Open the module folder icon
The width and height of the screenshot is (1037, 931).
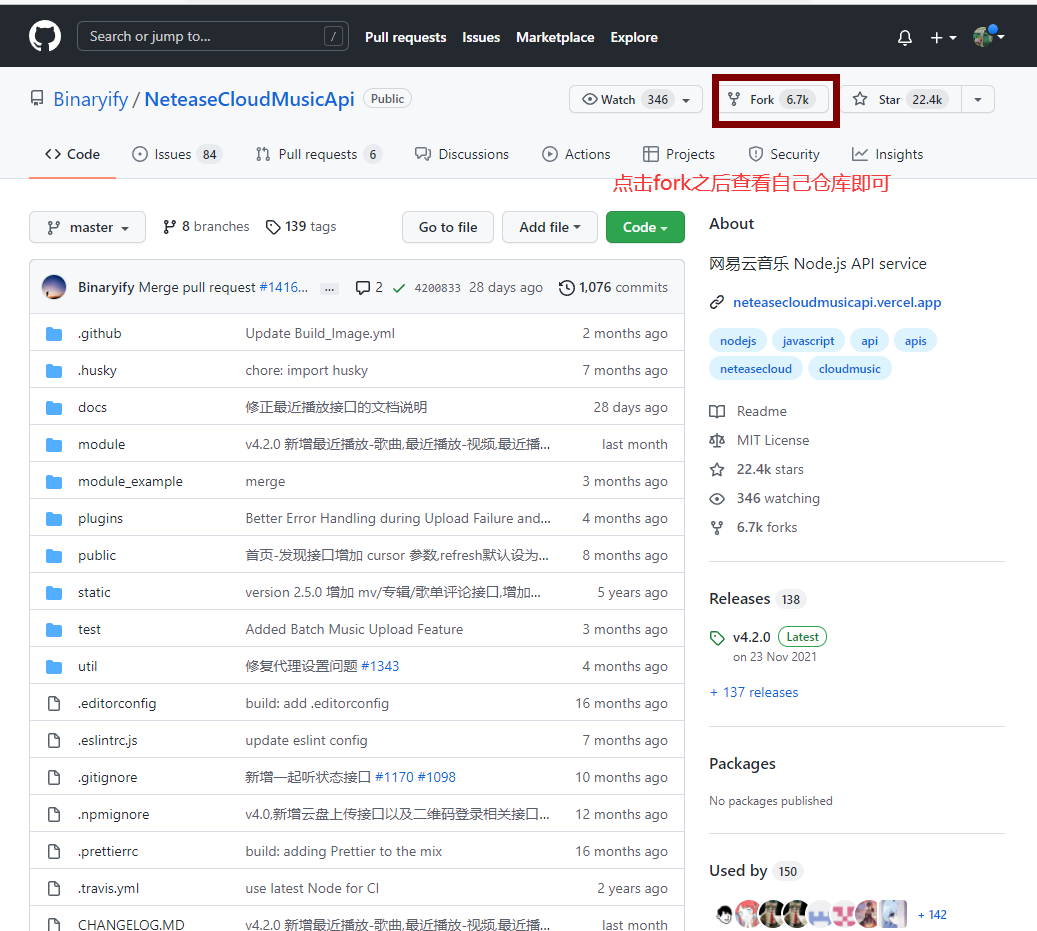click(x=54, y=445)
